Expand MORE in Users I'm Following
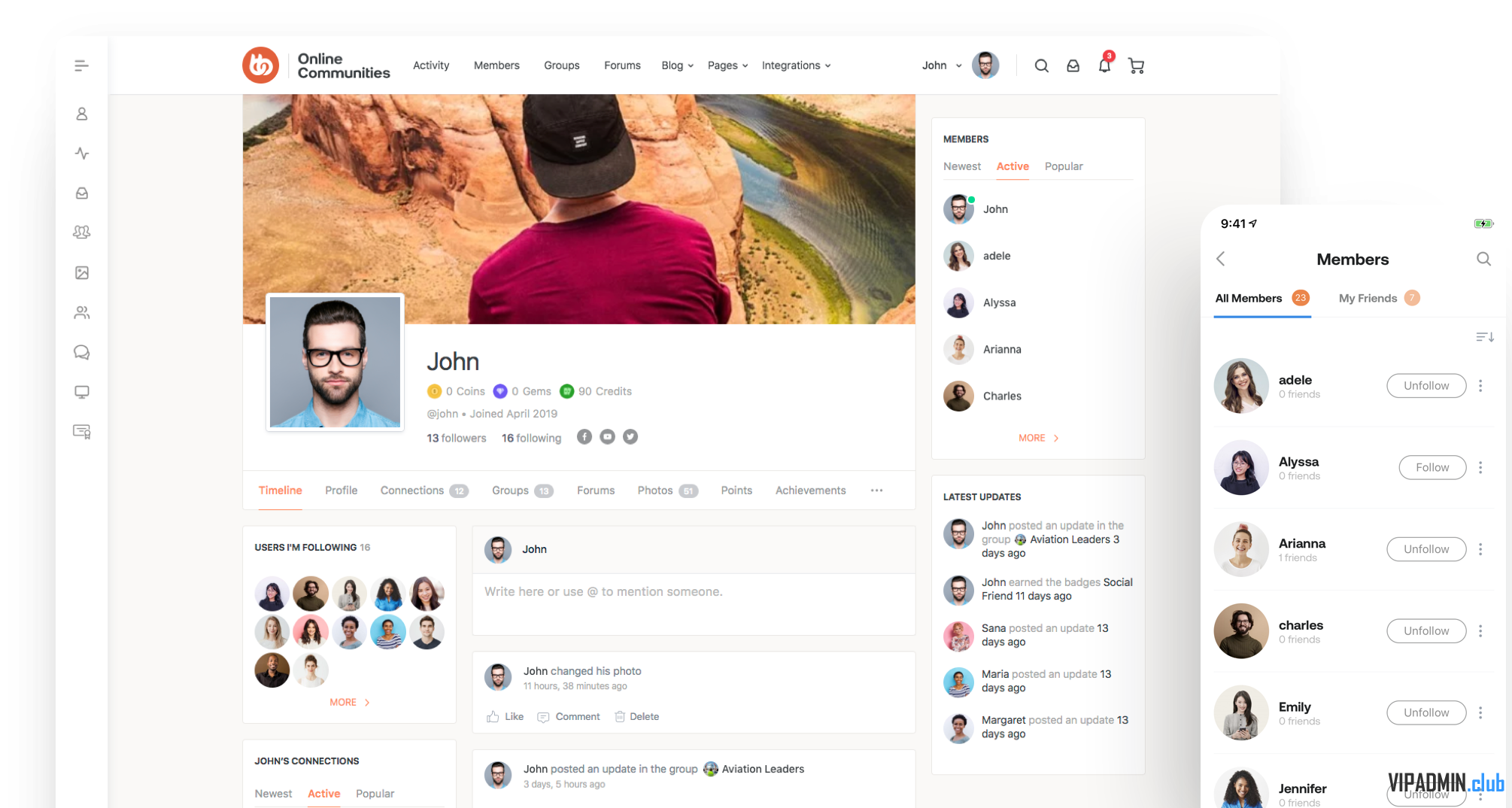The width and height of the screenshot is (1512, 808). (x=349, y=703)
